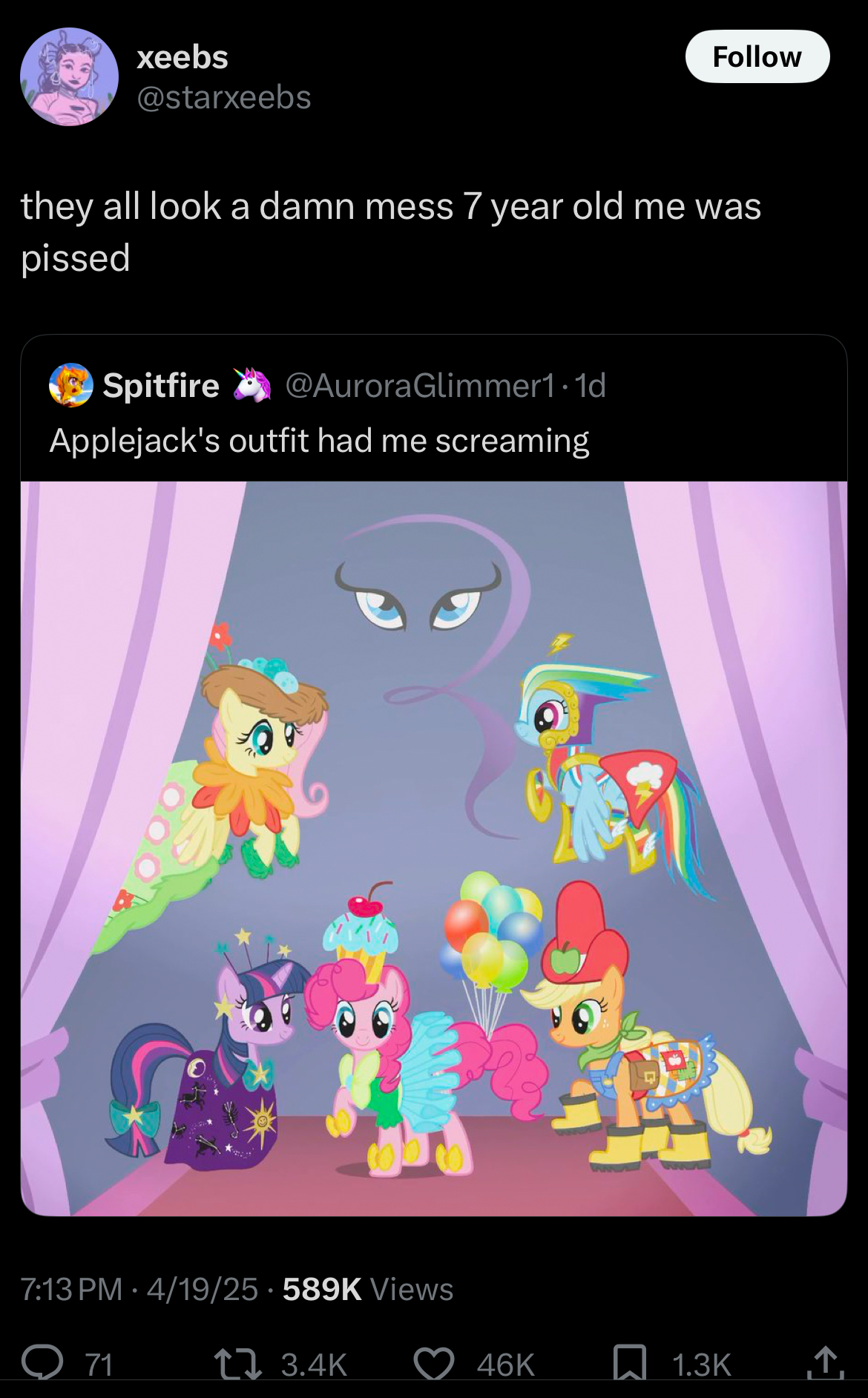
Task: Click the 3.4K reposts count
Action: (314, 1364)
